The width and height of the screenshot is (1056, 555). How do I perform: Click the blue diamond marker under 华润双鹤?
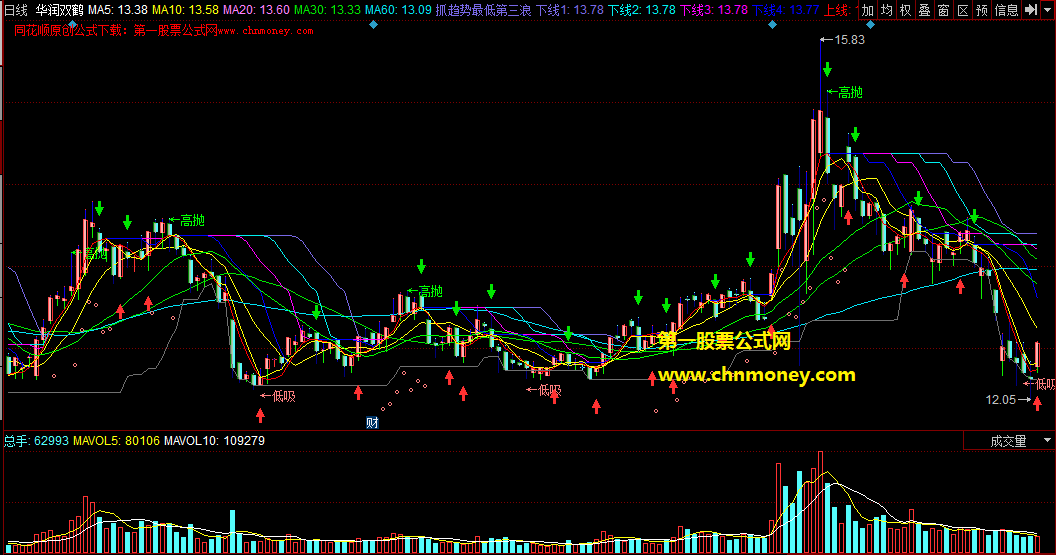[73, 24]
